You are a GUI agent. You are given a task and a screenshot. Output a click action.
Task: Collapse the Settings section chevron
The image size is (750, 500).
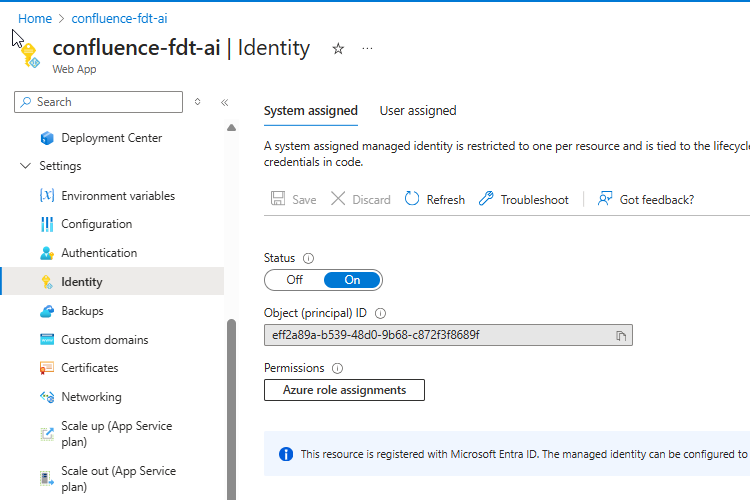point(25,166)
